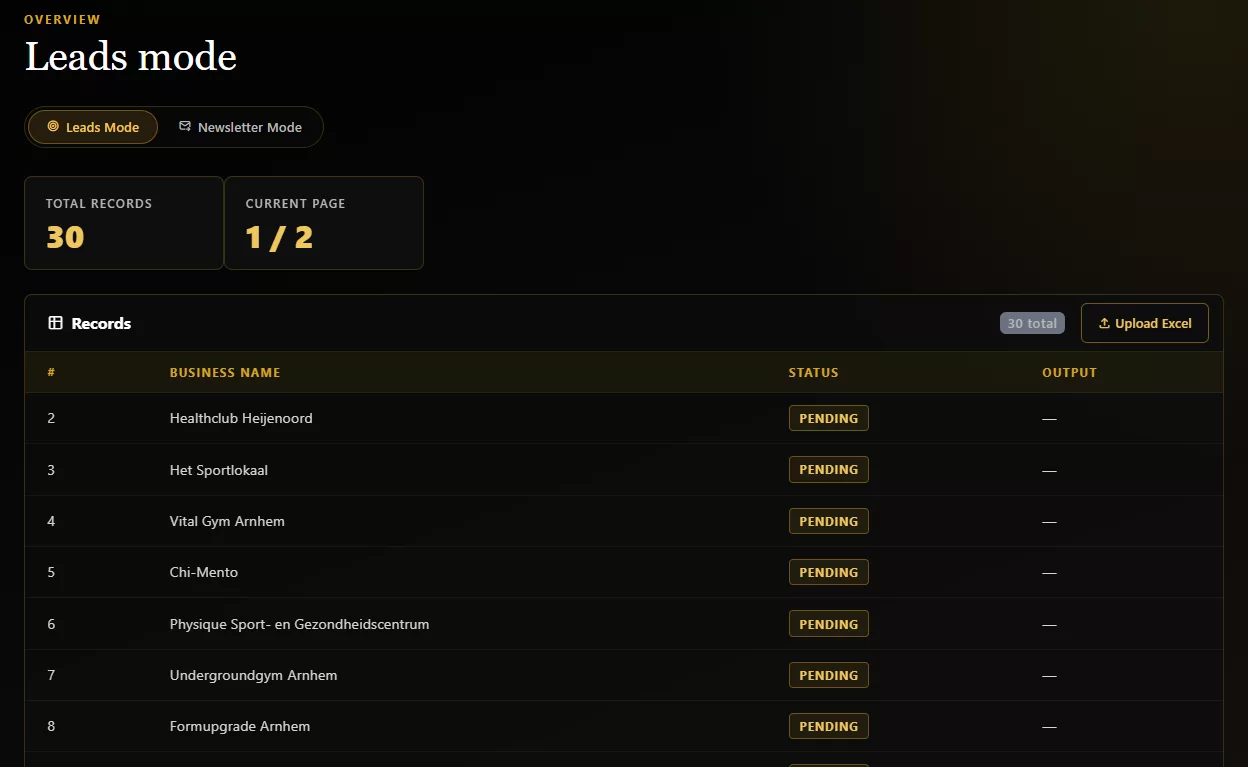Click the 30 total badge
The width and height of the screenshot is (1248, 767).
point(1032,323)
